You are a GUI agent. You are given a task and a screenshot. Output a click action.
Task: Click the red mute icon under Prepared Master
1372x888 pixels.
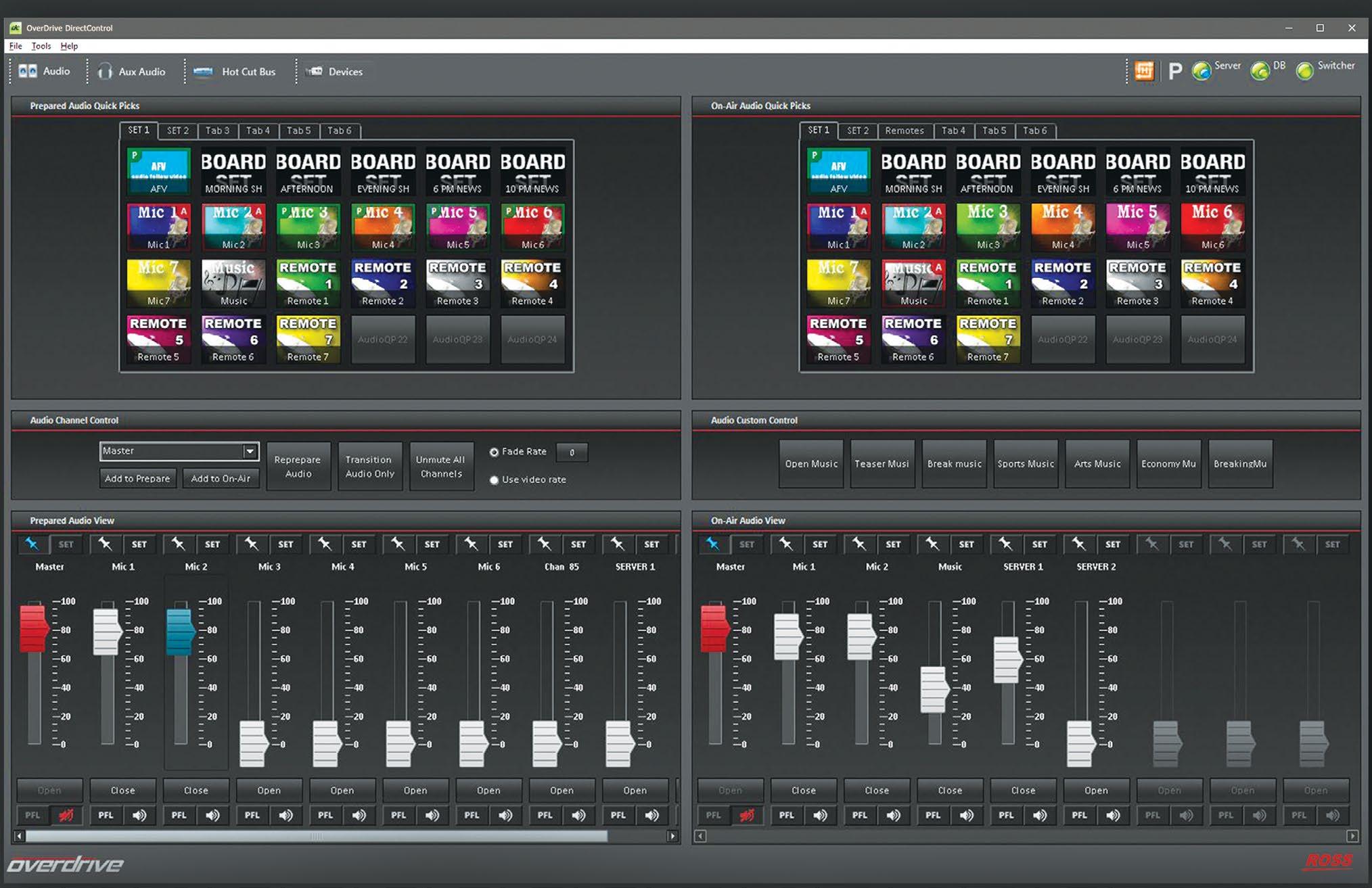[66, 815]
